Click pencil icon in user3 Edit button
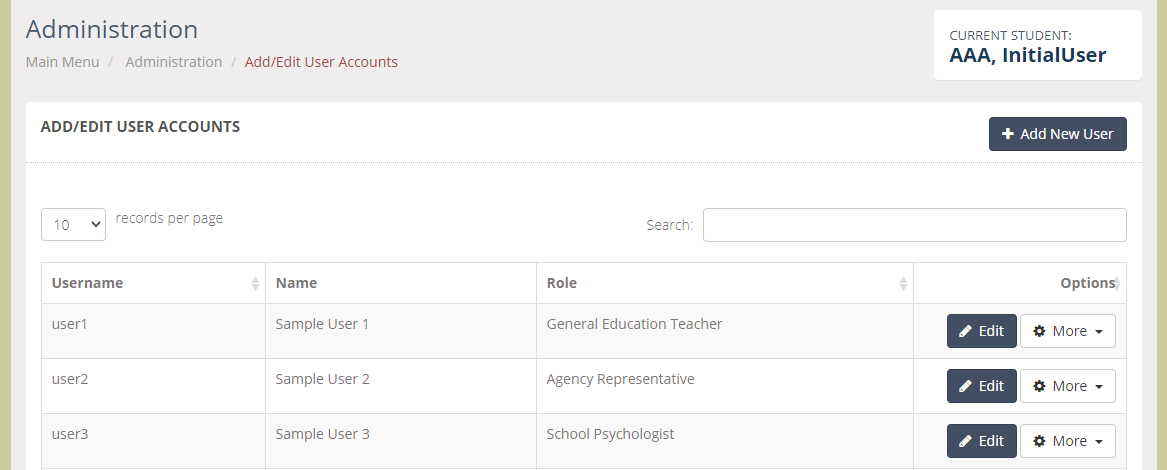Viewport: 1167px width, 470px height. (x=965, y=442)
